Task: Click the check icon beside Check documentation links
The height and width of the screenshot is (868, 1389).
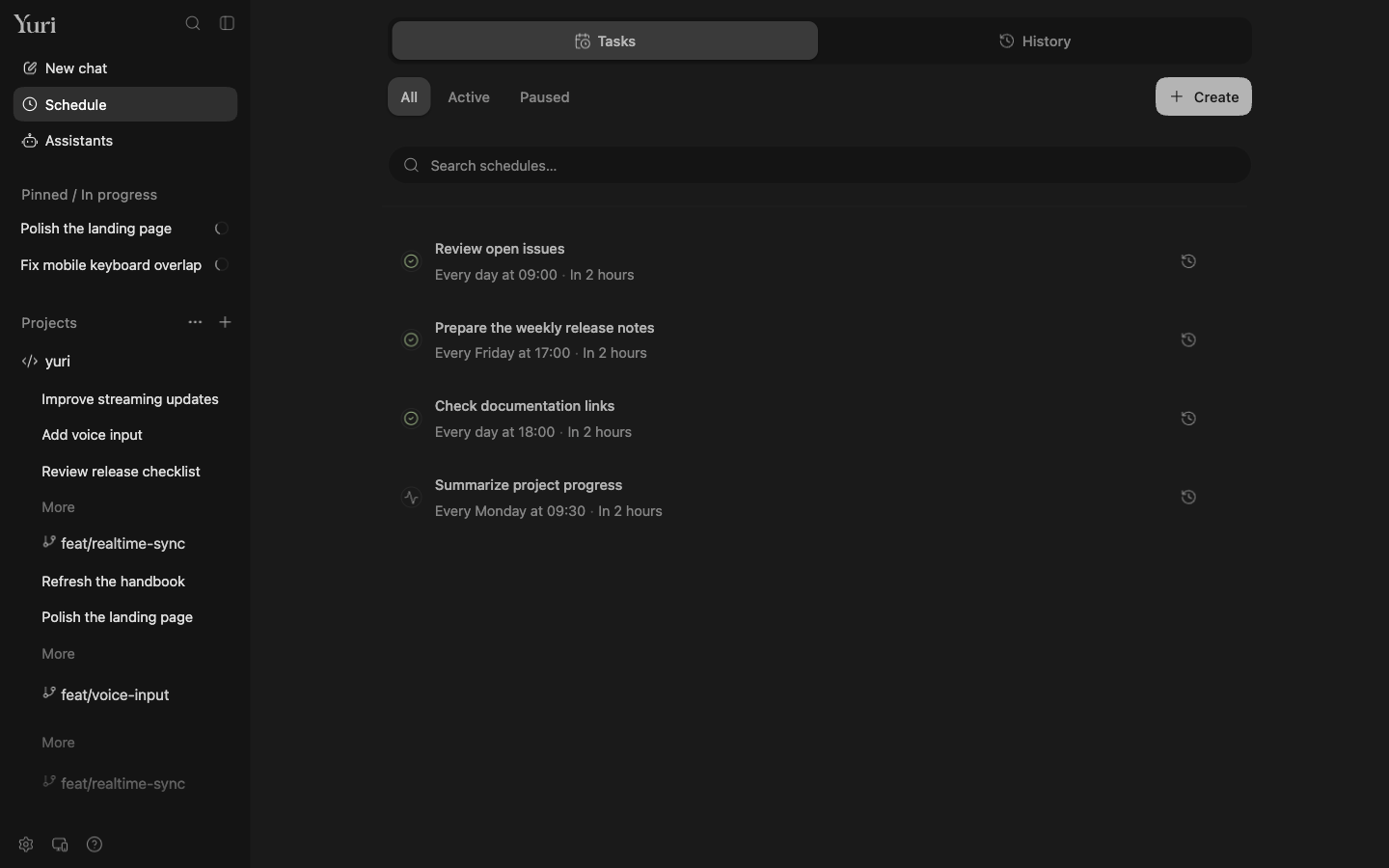Action: tap(411, 419)
